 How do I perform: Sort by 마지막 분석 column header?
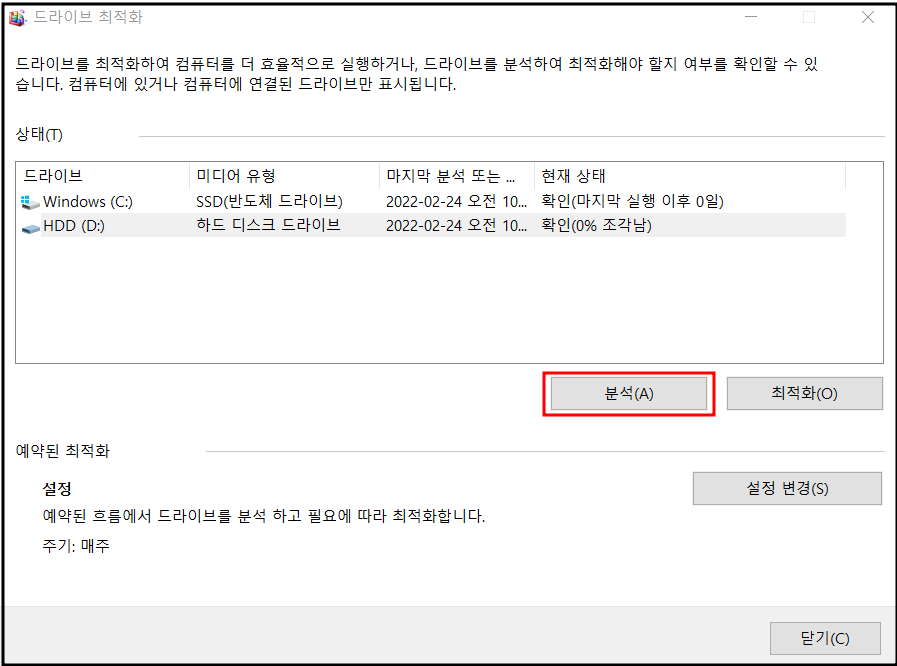pos(450,176)
